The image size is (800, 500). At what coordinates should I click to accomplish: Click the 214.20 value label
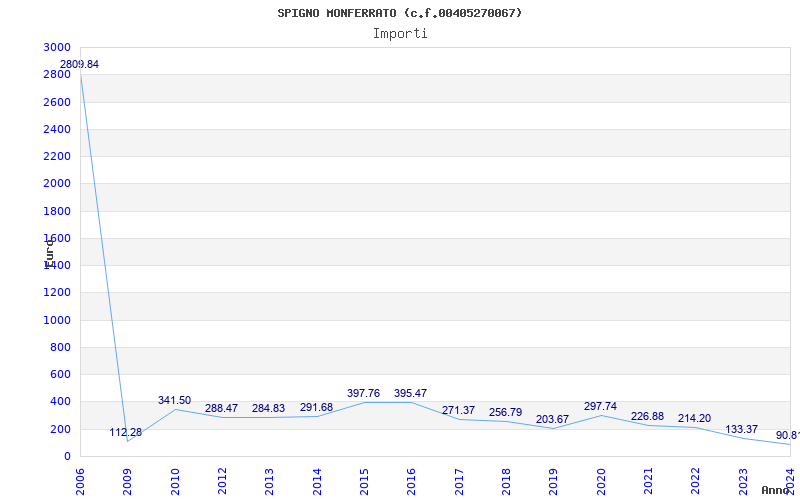(694, 418)
